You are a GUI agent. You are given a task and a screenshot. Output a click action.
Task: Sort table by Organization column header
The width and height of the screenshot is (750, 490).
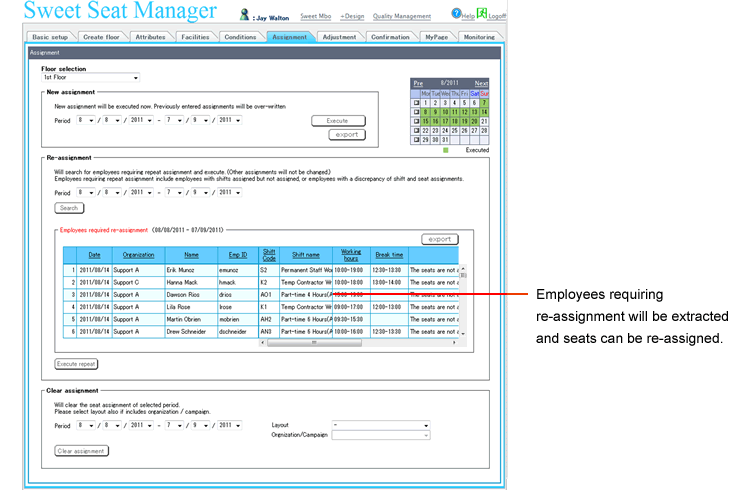pyautogui.click(x=139, y=255)
